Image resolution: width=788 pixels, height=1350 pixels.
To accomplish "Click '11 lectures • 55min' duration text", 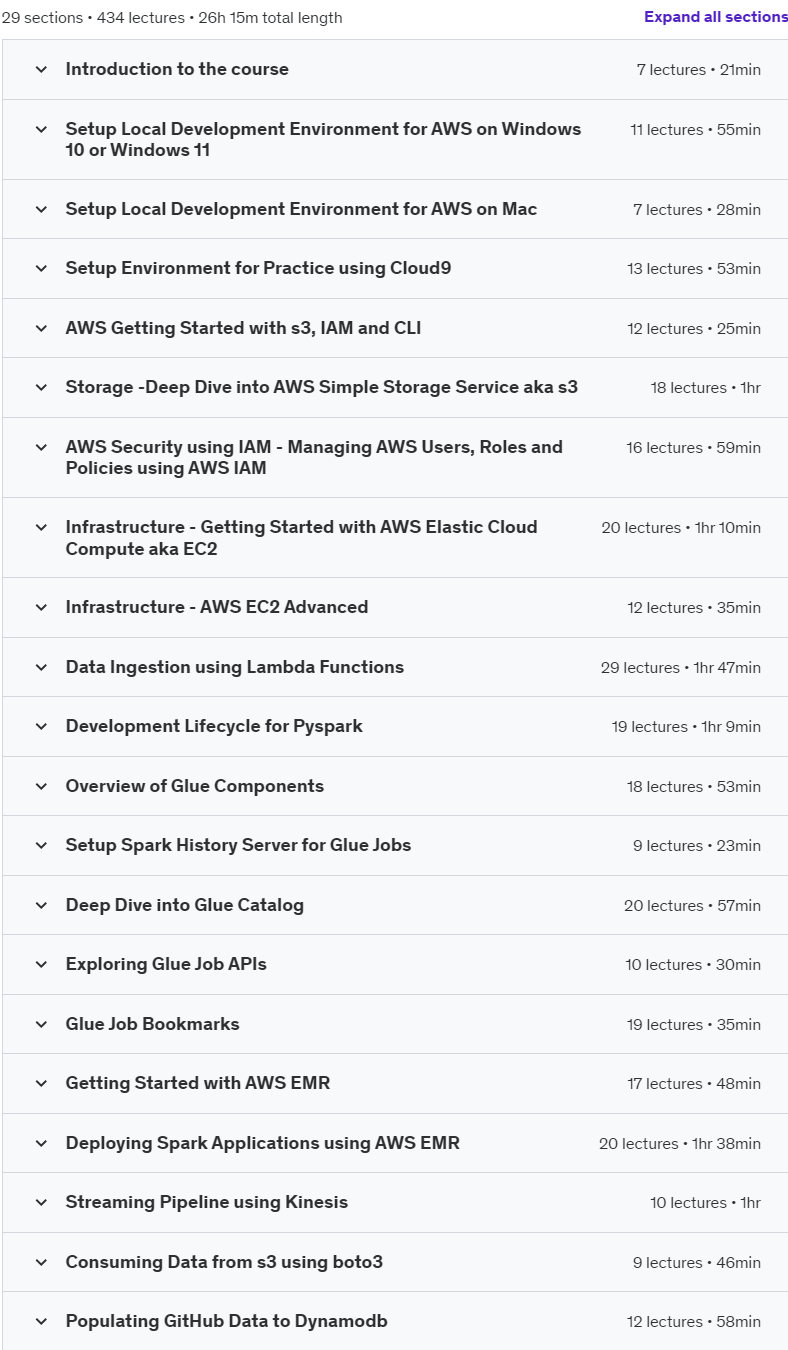I will pyautogui.click(x=696, y=130).
